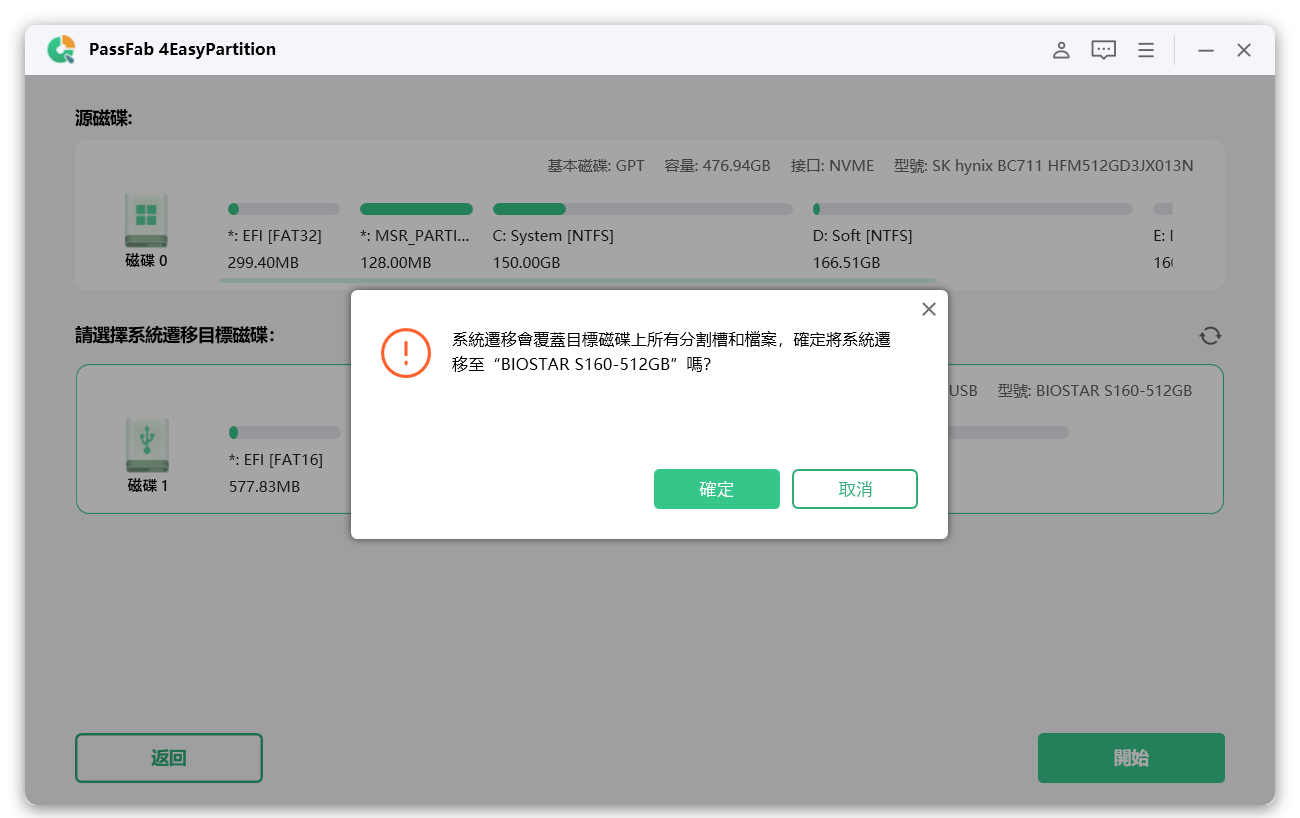1300x818 pixels.
Task: Click the 開始 start button
Action: 1131,758
